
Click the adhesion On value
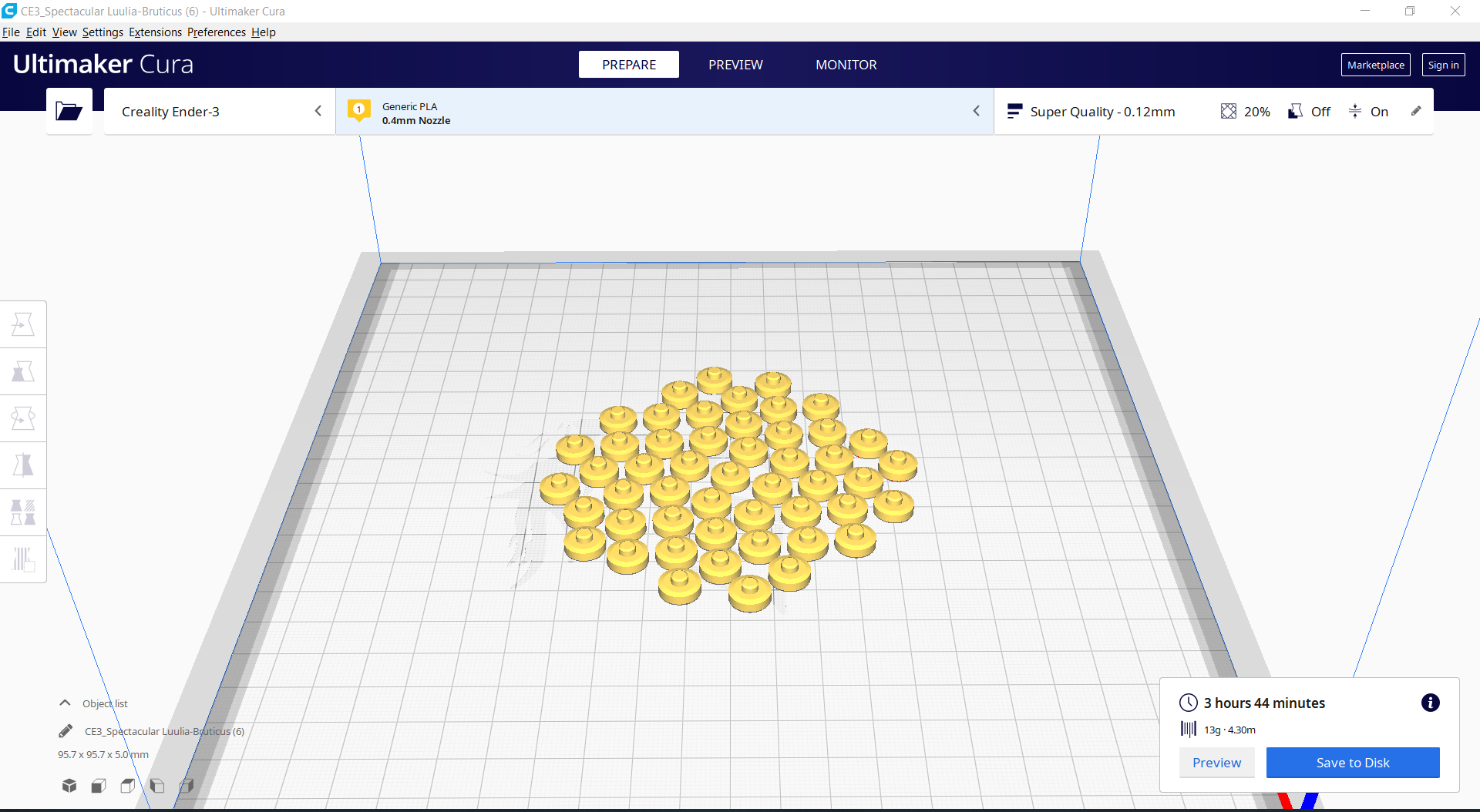click(1379, 112)
